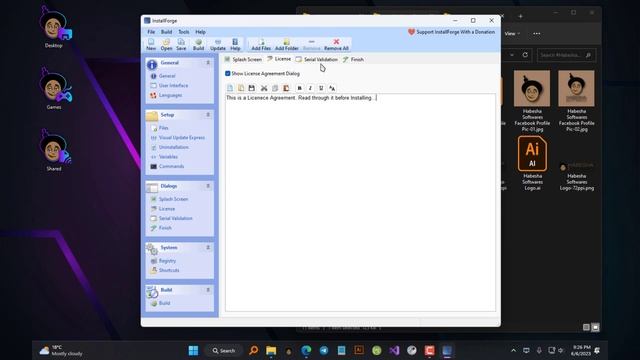Click the Add Folder toolbar icon
The width and height of the screenshot is (640, 360).
point(287,44)
